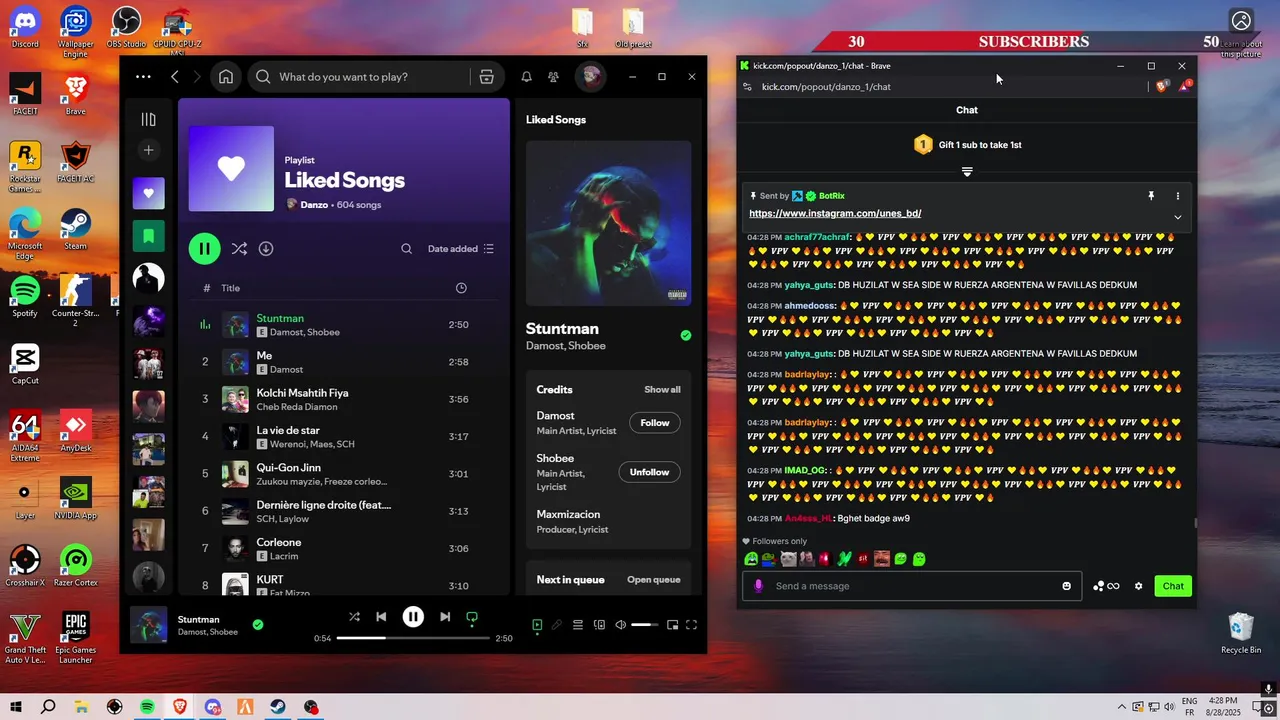Show hidden system tray icons
Image resolution: width=1280 pixels, height=720 pixels.
[1122, 707]
